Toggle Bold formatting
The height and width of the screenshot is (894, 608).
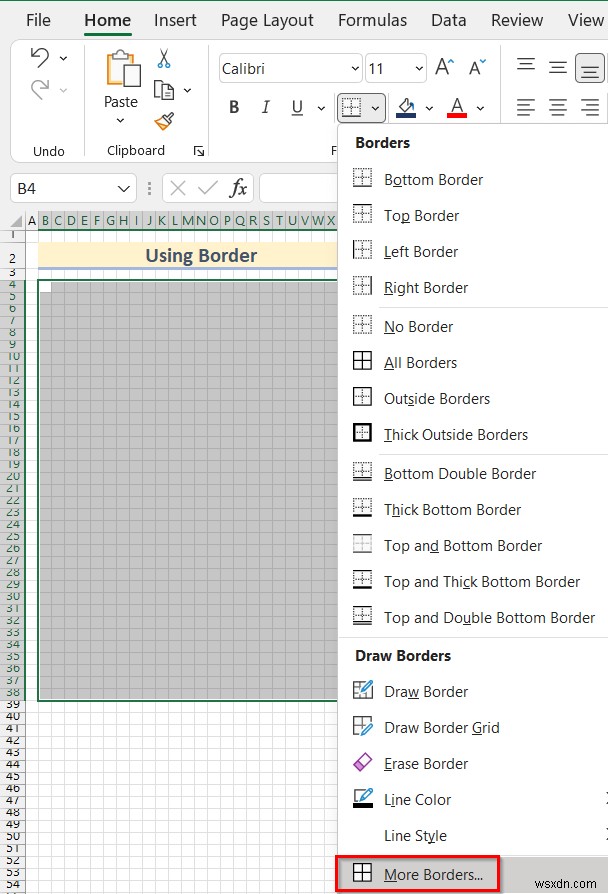click(x=234, y=107)
